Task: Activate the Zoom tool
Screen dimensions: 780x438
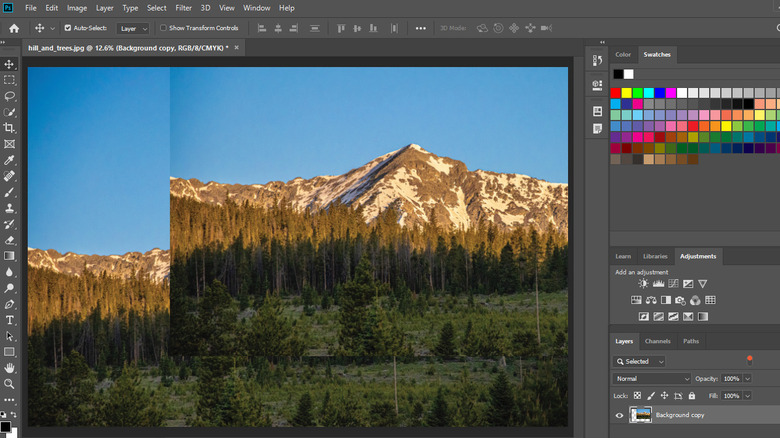Action: coord(10,384)
